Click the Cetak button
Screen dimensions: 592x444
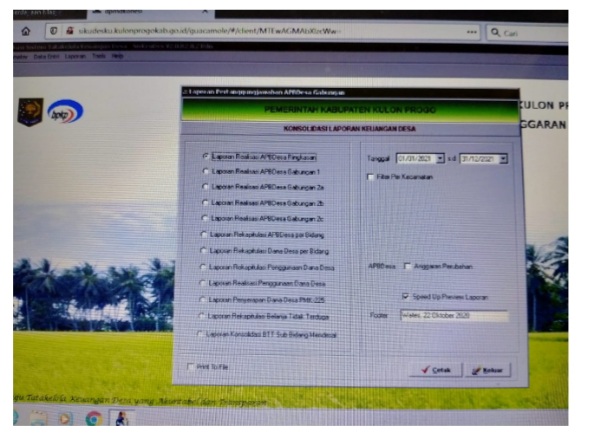click(x=436, y=370)
